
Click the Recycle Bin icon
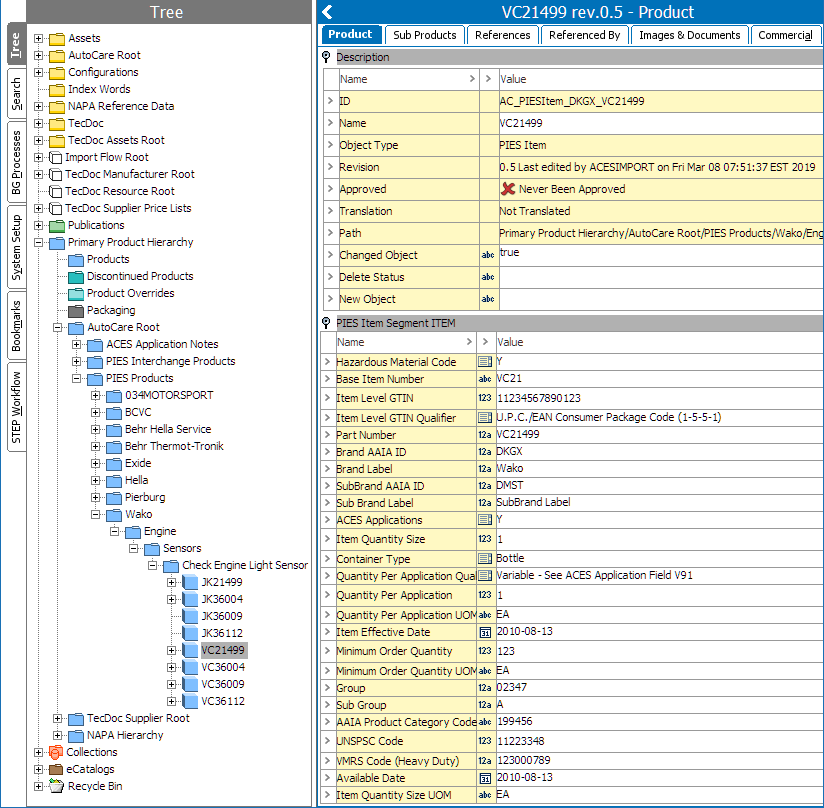pyautogui.click(x=57, y=786)
